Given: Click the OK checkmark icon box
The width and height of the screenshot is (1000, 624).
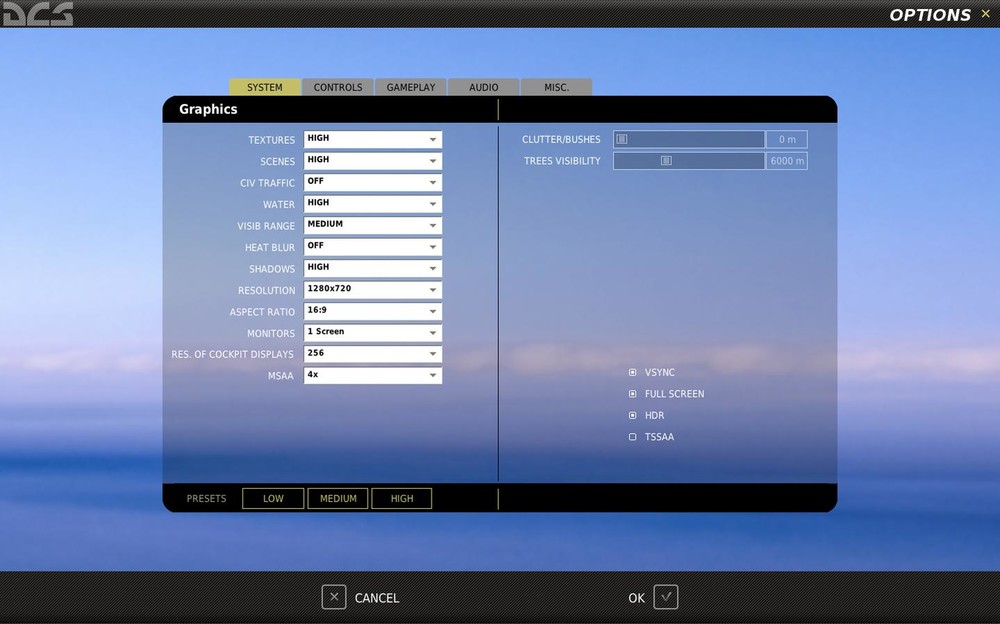Looking at the screenshot, I should [x=666, y=597].
